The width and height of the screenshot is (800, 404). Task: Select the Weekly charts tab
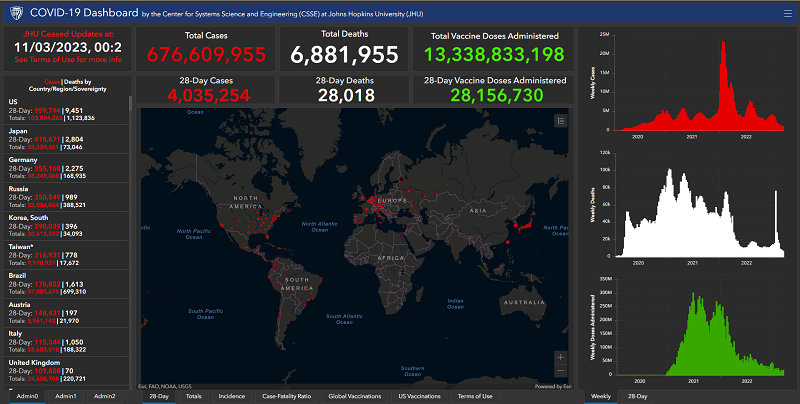coord(601,396)
